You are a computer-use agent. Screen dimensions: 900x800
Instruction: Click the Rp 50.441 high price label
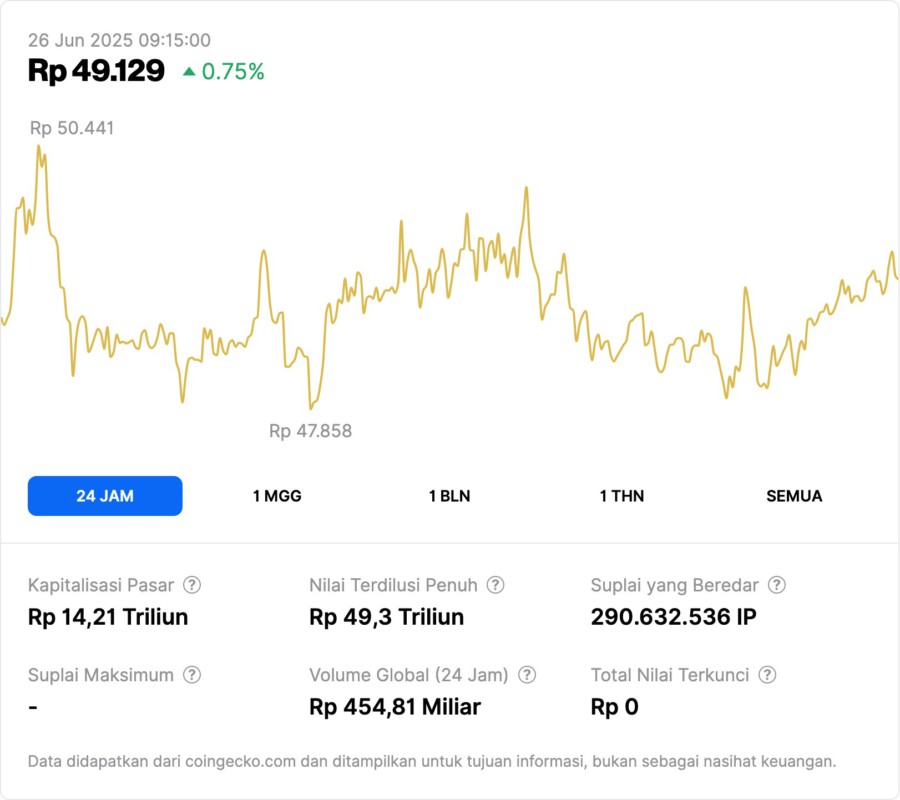pyautogui.click(x=72, y=128)
